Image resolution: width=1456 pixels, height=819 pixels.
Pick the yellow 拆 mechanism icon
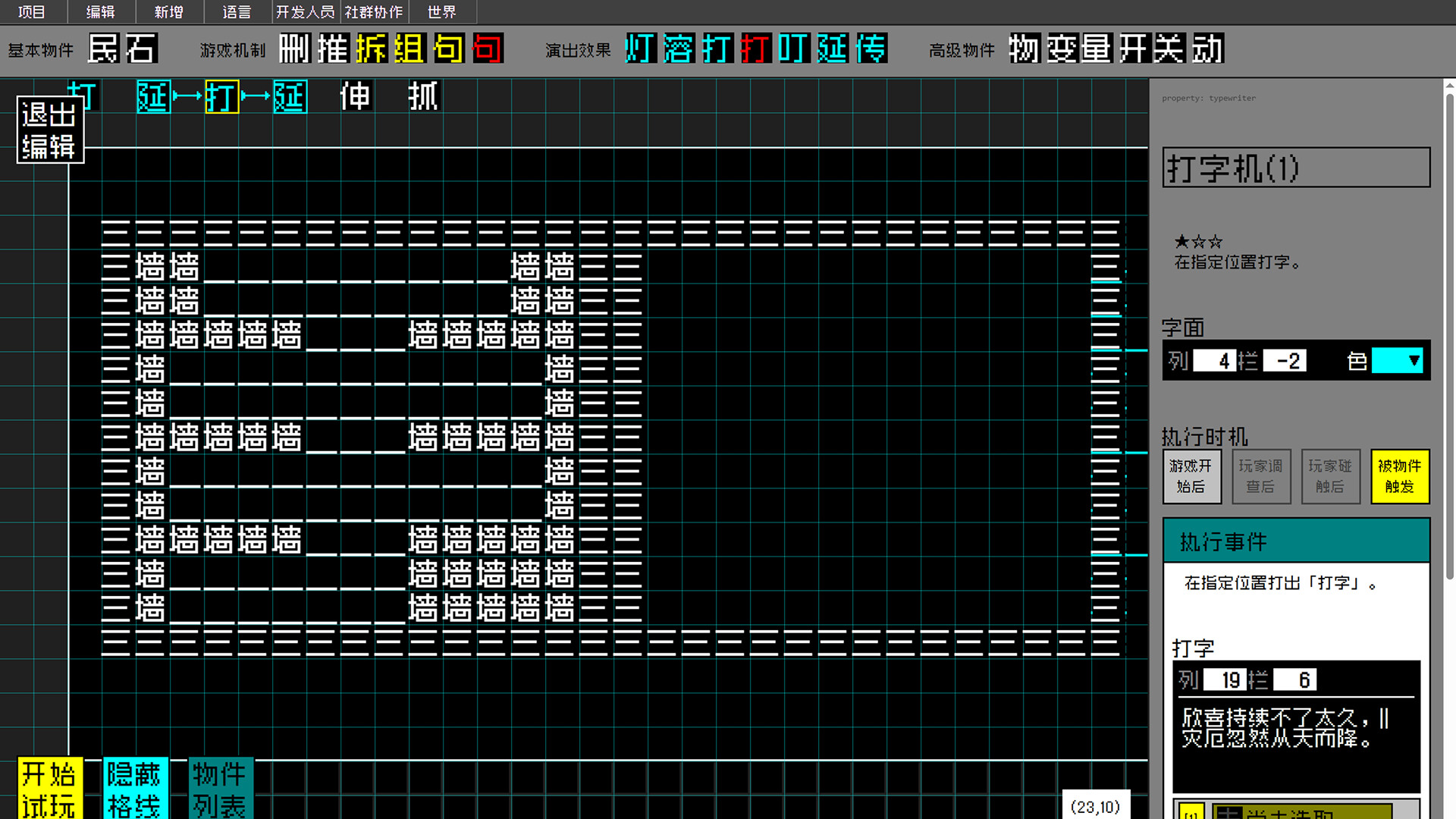(372, 49)
